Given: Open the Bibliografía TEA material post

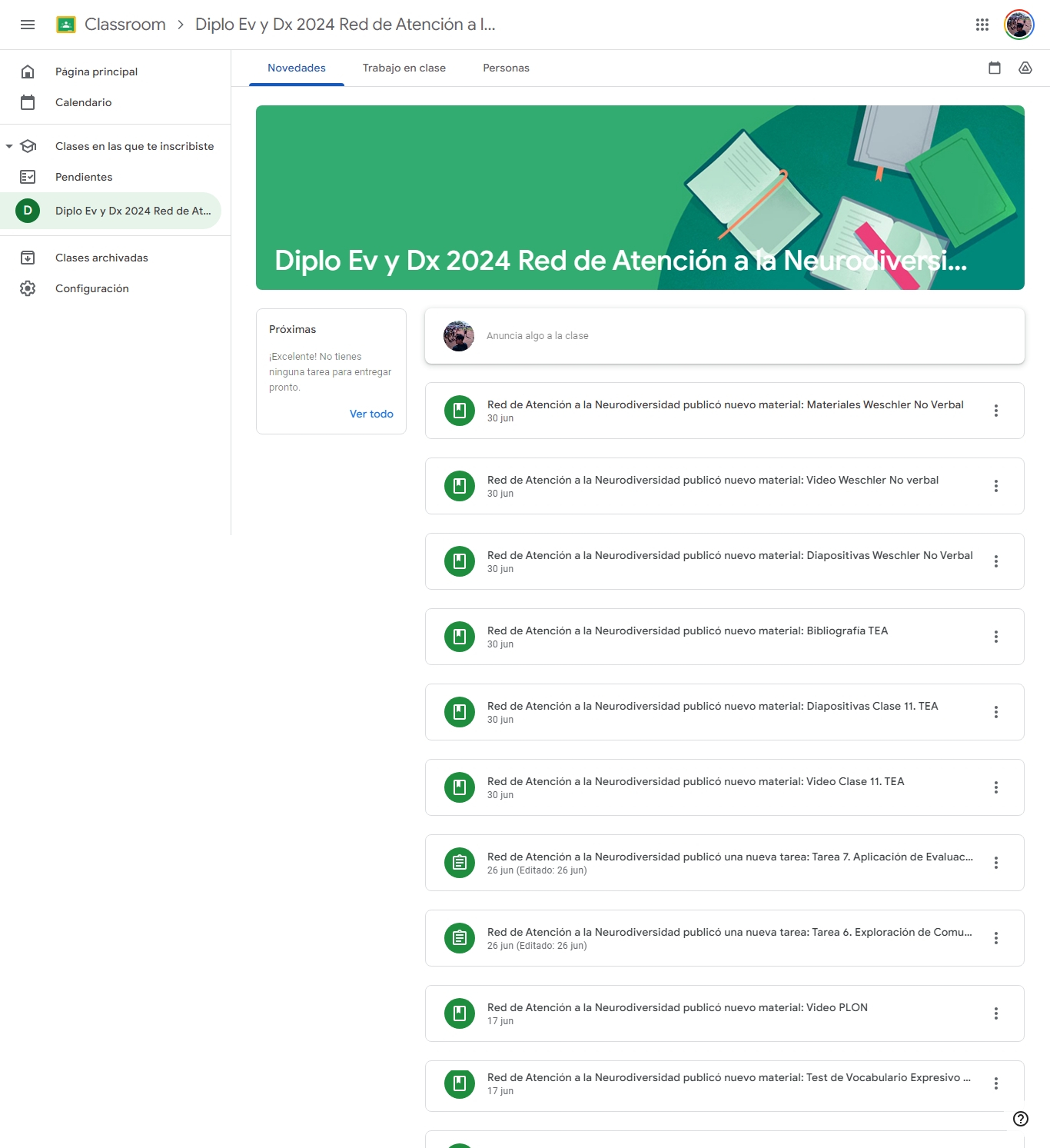Looking at the screenshot, I should tap(724, 637).
